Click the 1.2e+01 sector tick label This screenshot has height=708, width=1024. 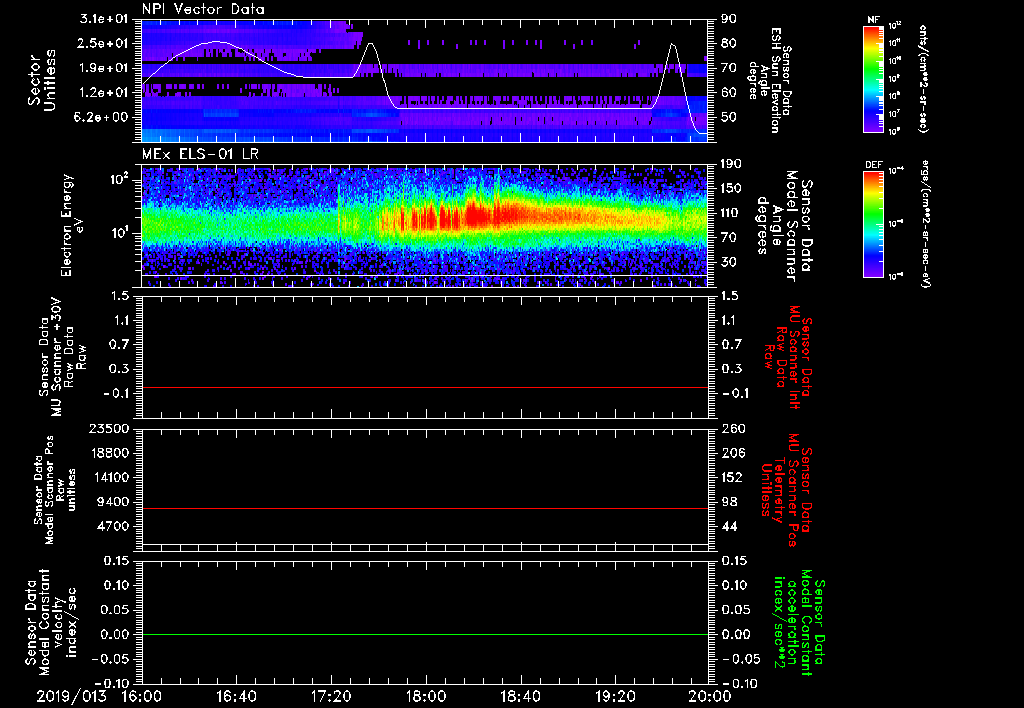point(104,93)
